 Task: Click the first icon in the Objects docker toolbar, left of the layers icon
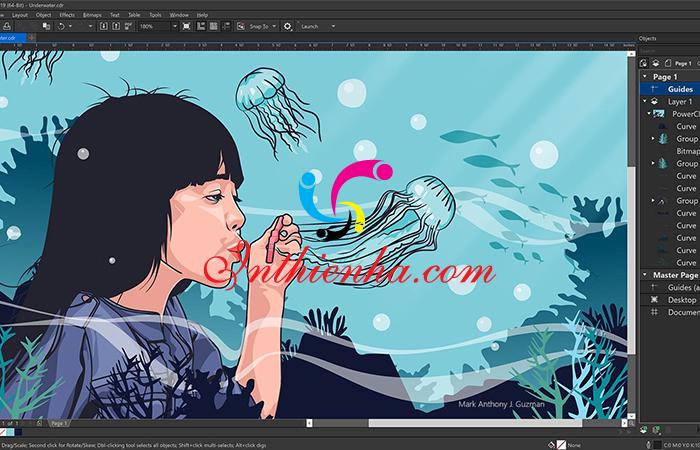643,63
